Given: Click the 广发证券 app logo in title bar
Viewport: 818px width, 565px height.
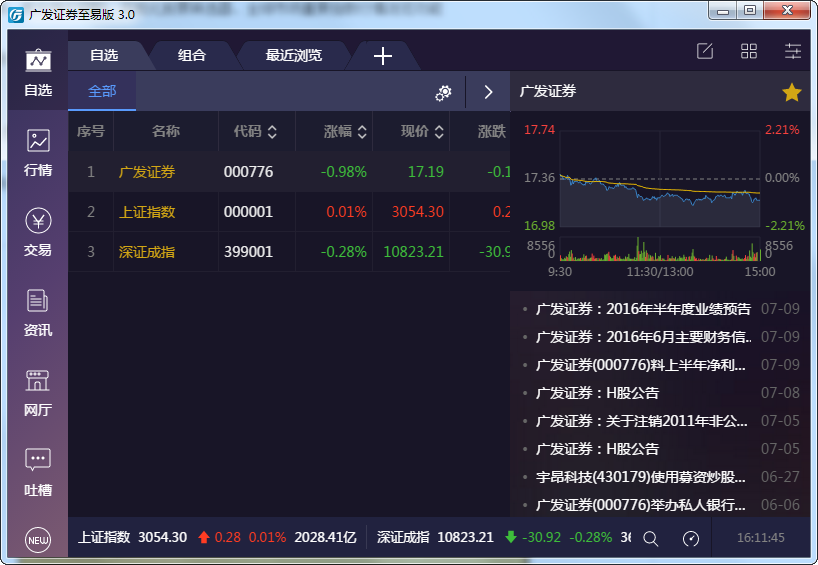Looking at the screenshot, I should click(x=16, y=15).
